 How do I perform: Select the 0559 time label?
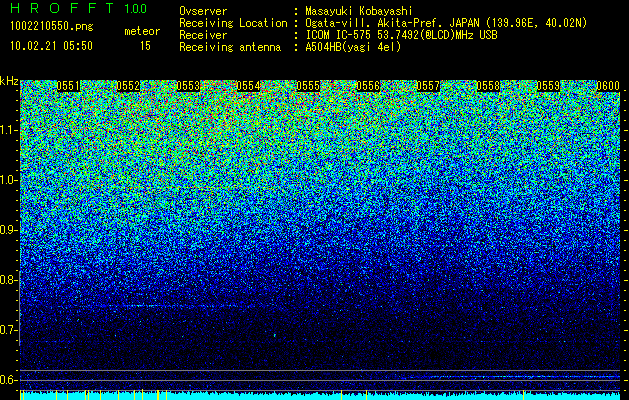point(548,86)
